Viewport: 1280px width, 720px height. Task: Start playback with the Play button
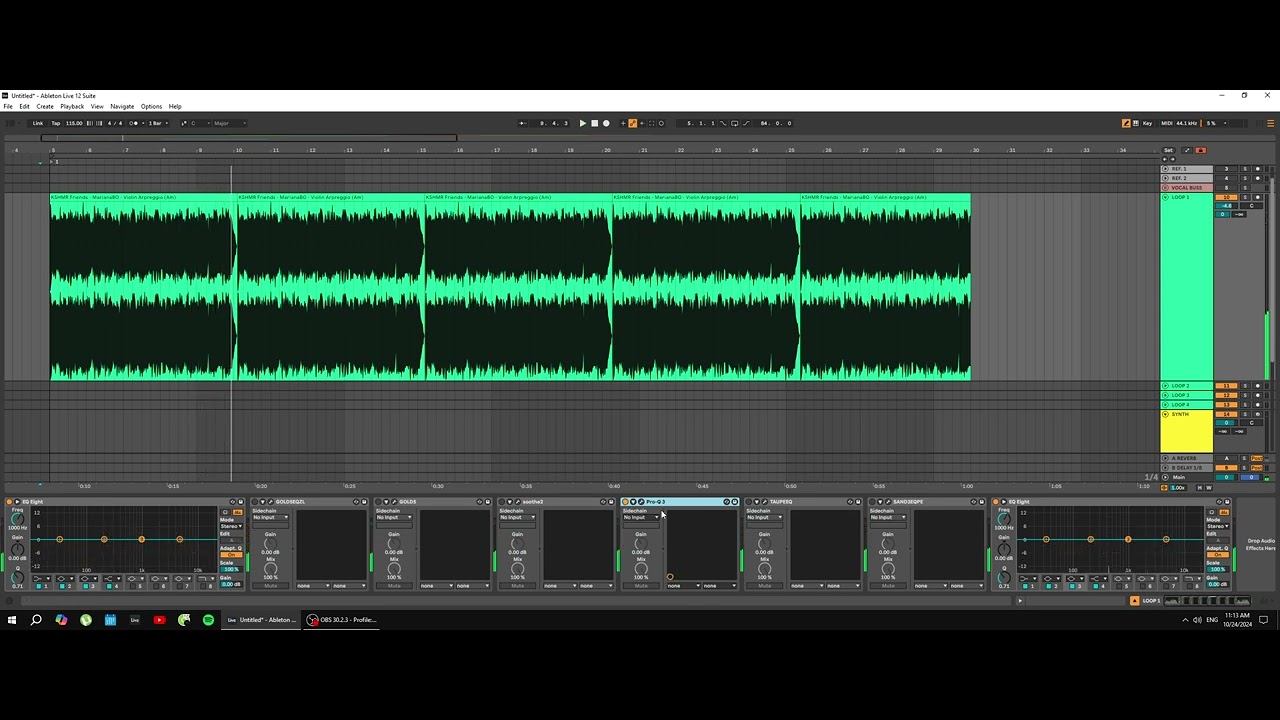point(583,123)
